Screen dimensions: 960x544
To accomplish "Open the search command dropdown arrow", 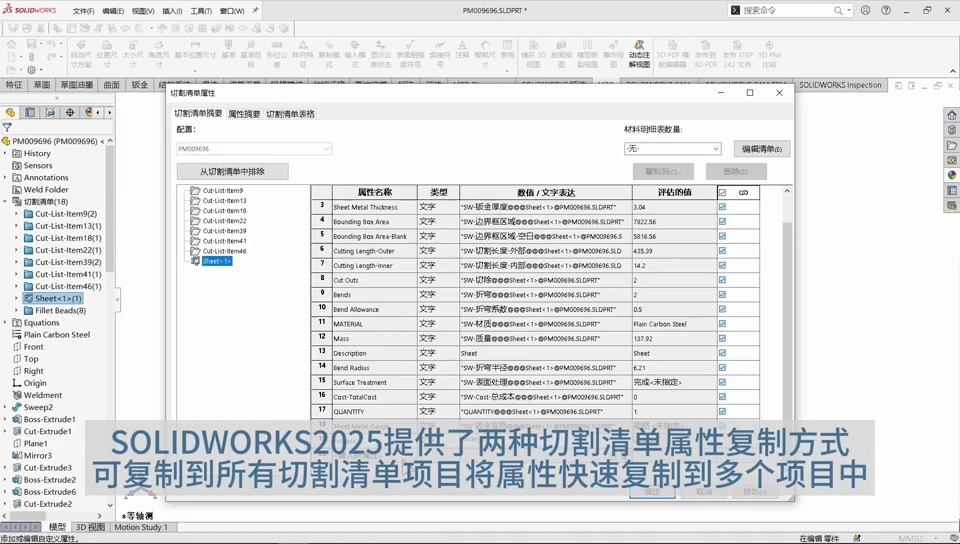I will click(849, 10).
